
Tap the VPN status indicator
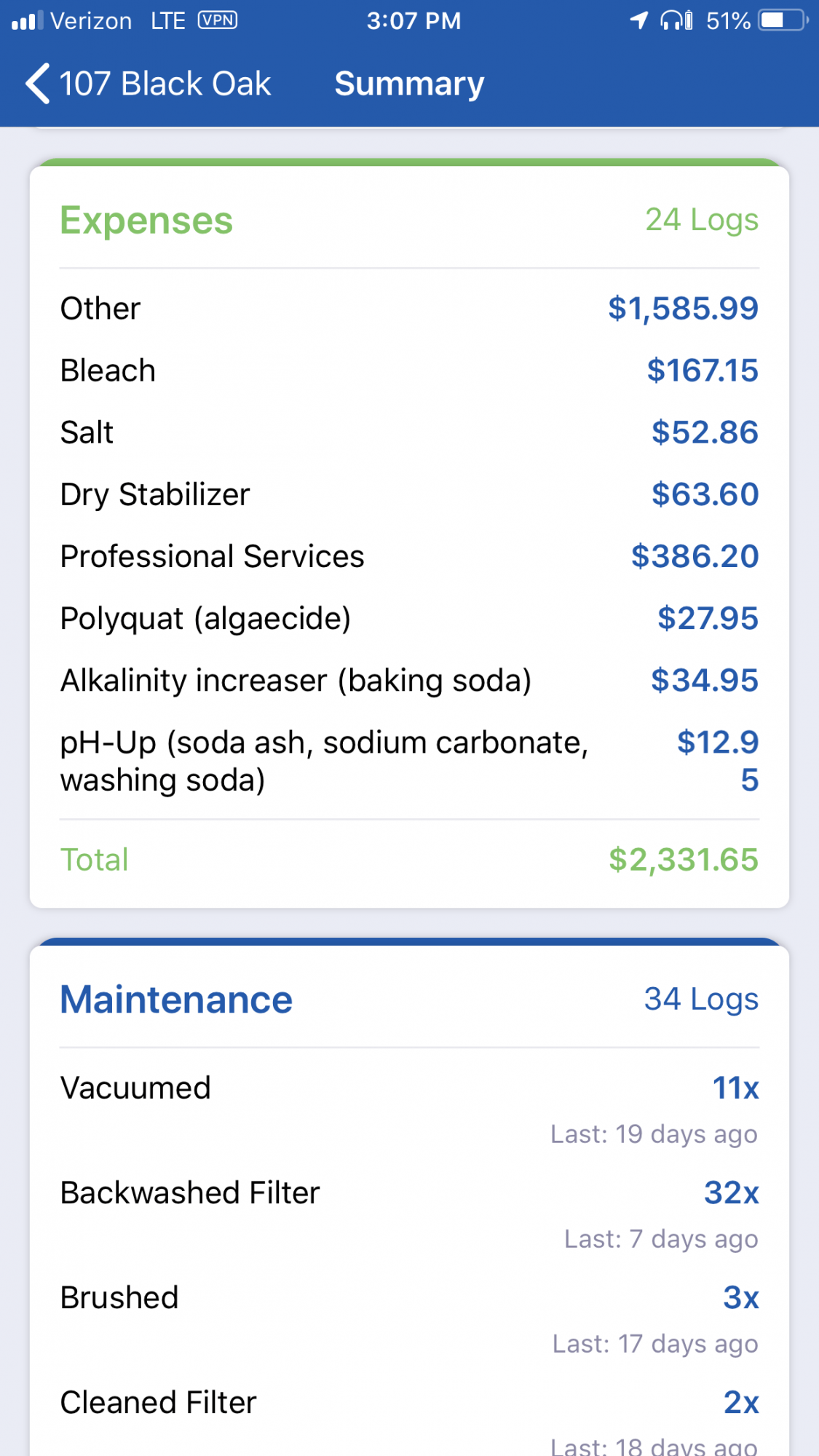218,20
